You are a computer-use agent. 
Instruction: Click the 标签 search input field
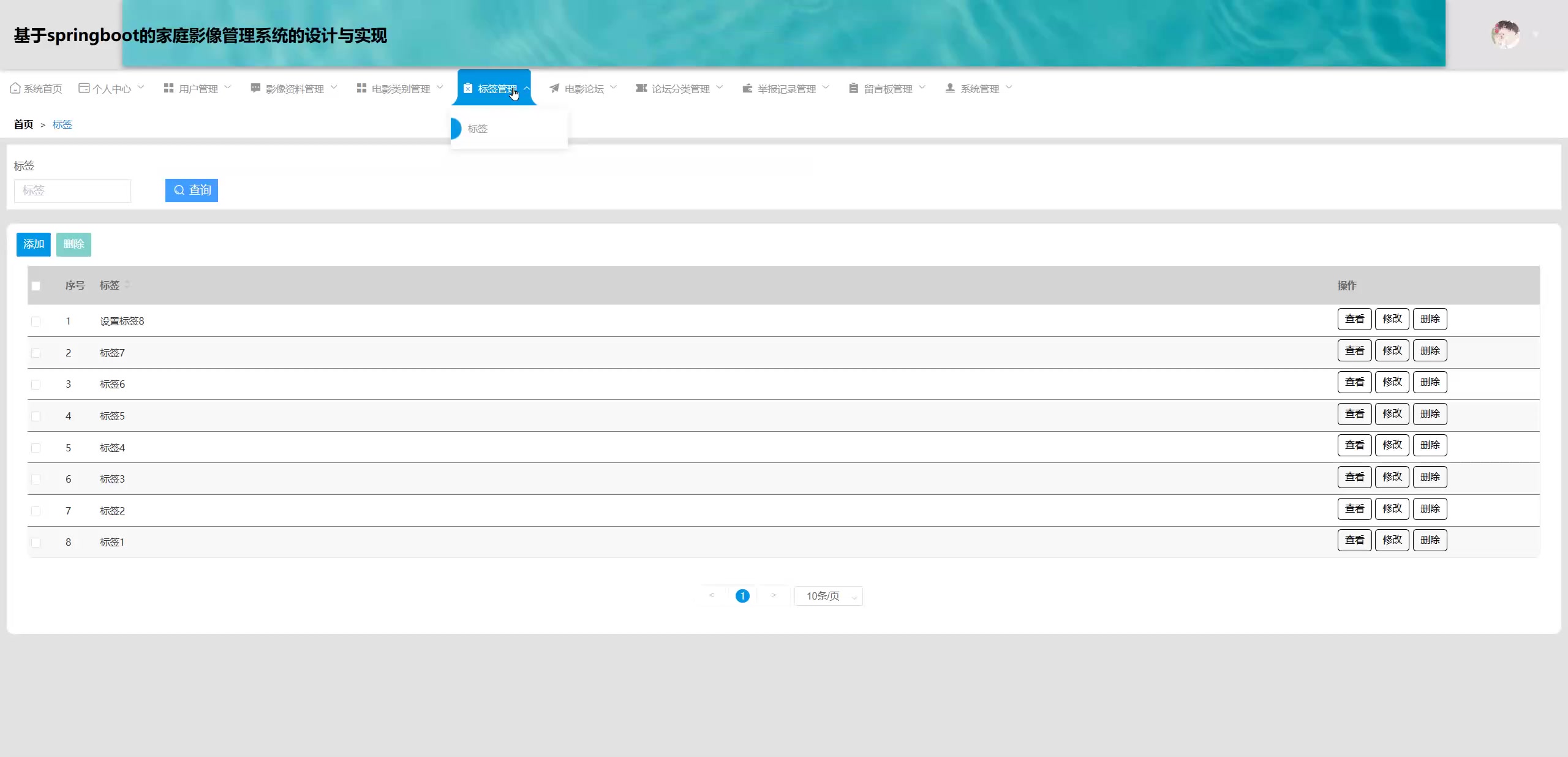[72, 190]
